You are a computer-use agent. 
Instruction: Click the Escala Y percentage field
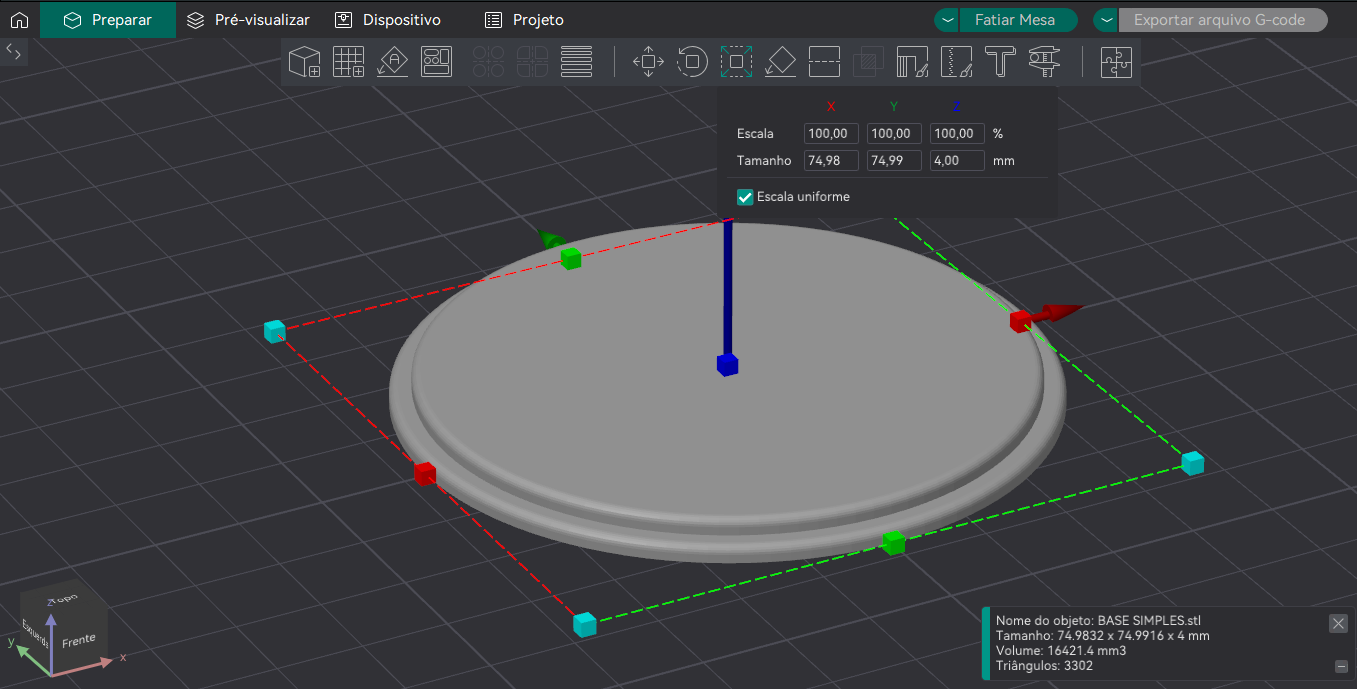click(x=894, y=133)
